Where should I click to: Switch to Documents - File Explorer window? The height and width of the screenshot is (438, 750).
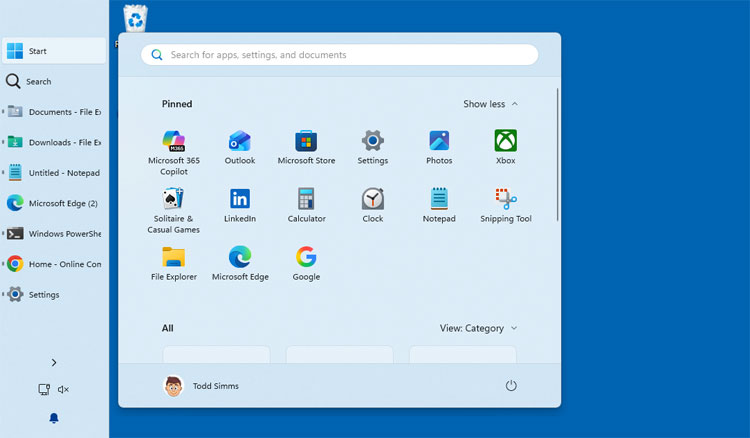54,112
